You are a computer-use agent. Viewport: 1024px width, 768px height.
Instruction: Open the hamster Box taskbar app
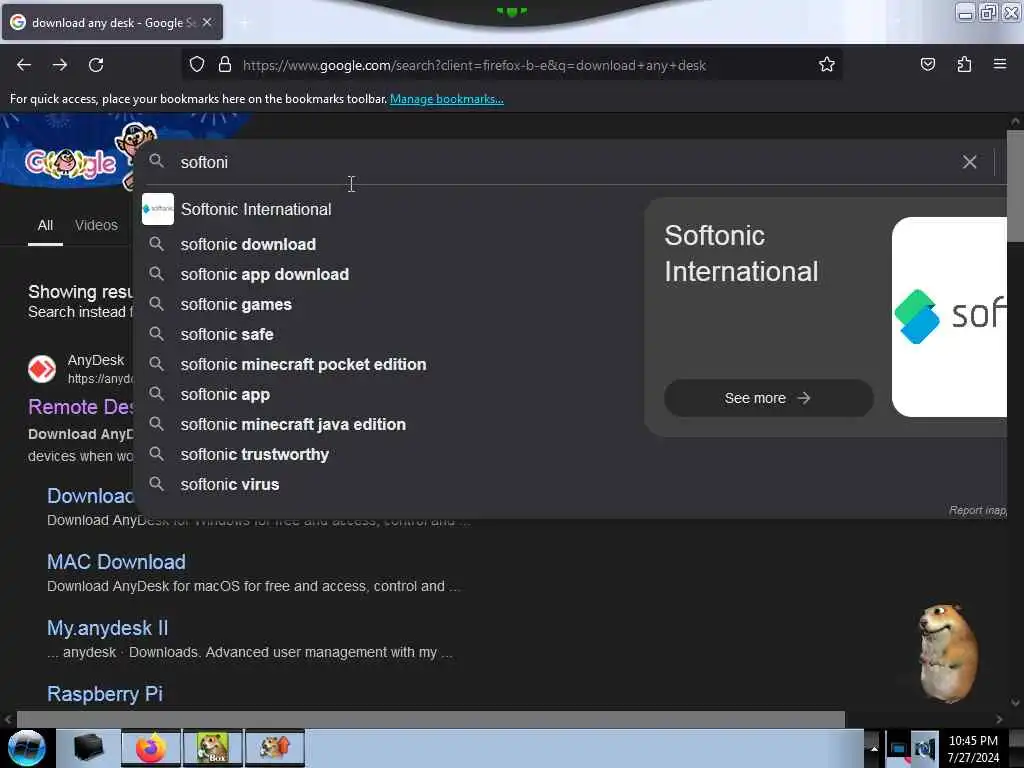213,747
